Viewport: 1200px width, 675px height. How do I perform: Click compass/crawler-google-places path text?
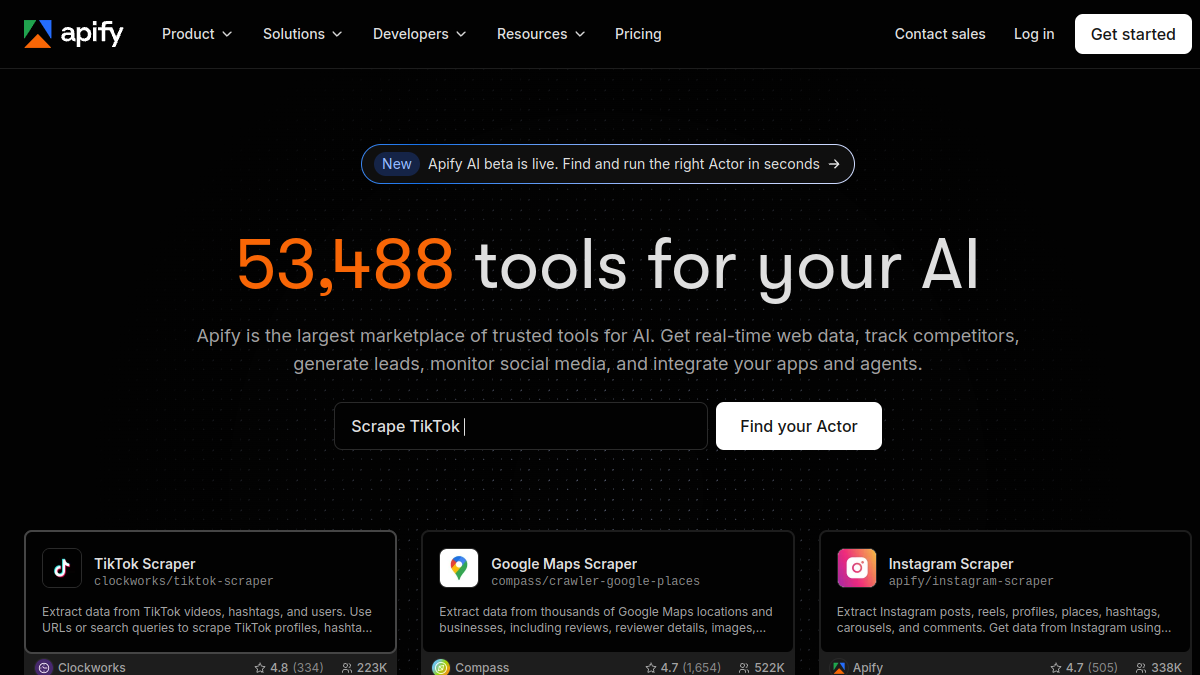[x=596, y=581]
